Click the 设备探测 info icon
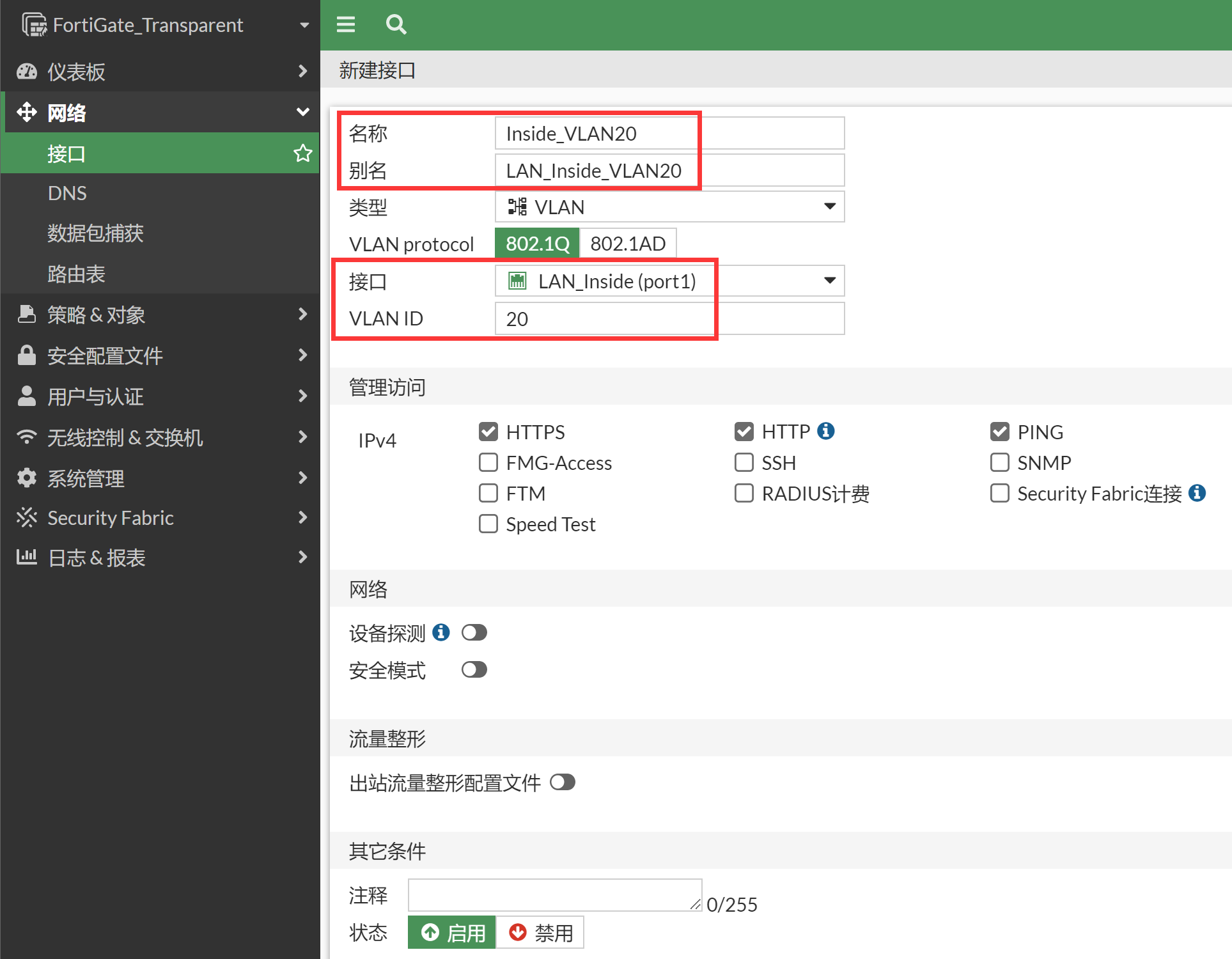This screenshot has width=1232, height=959. click(441, 632)
